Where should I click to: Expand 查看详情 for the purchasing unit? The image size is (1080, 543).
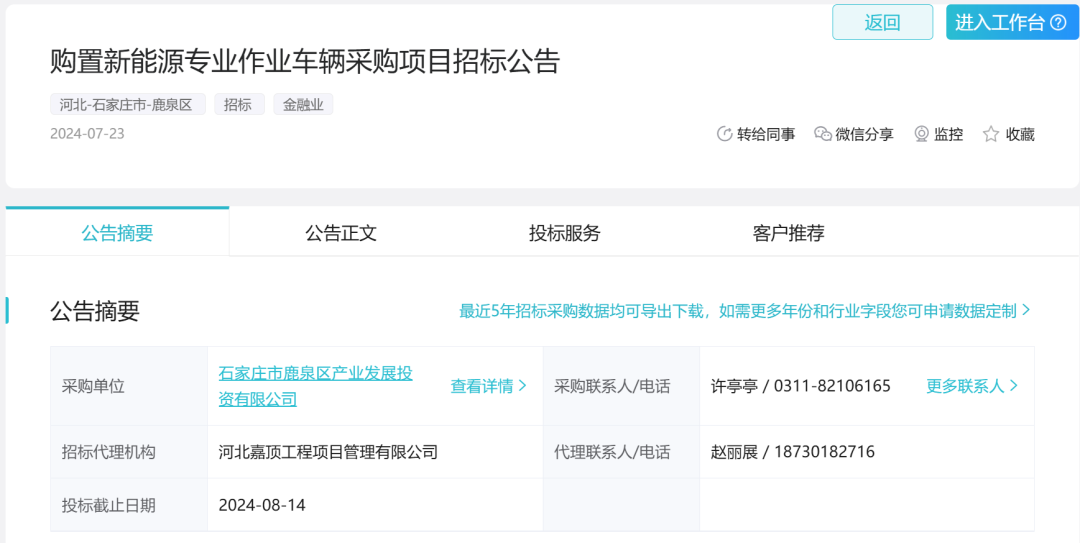[488, 386]
